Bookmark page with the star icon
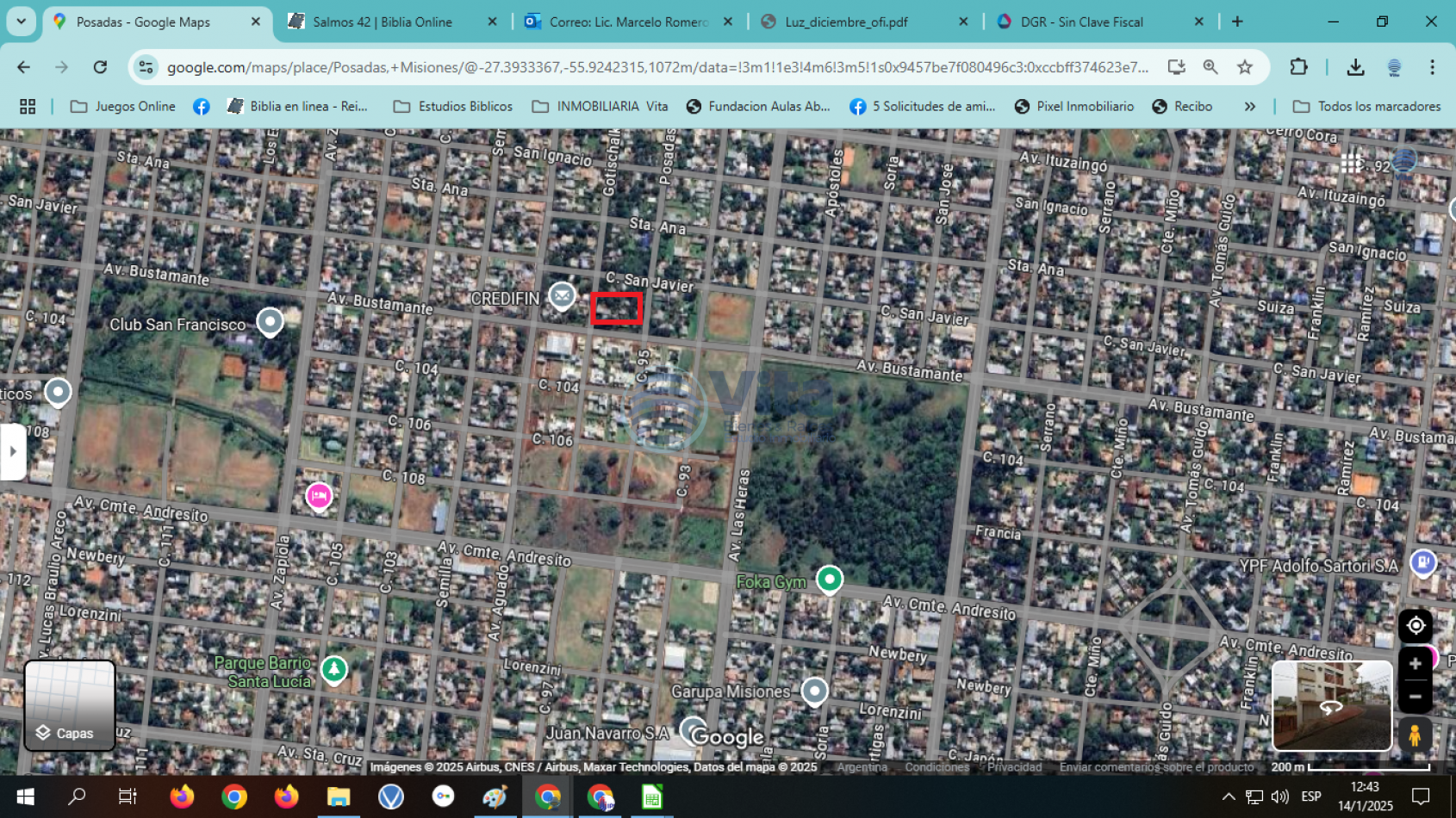 click(1244, 67)
